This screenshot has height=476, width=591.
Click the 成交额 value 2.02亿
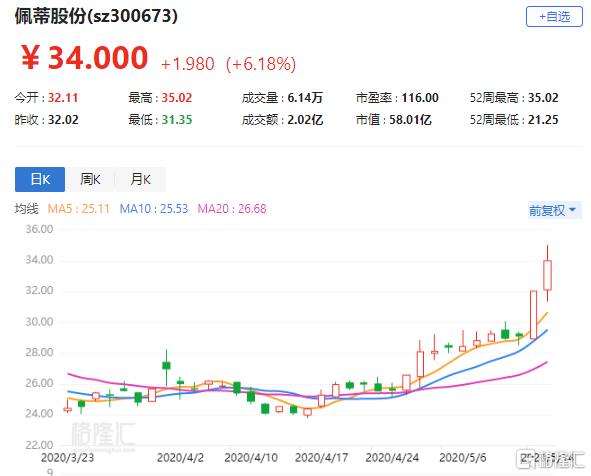pyautogui.click(x=305, y=120)
